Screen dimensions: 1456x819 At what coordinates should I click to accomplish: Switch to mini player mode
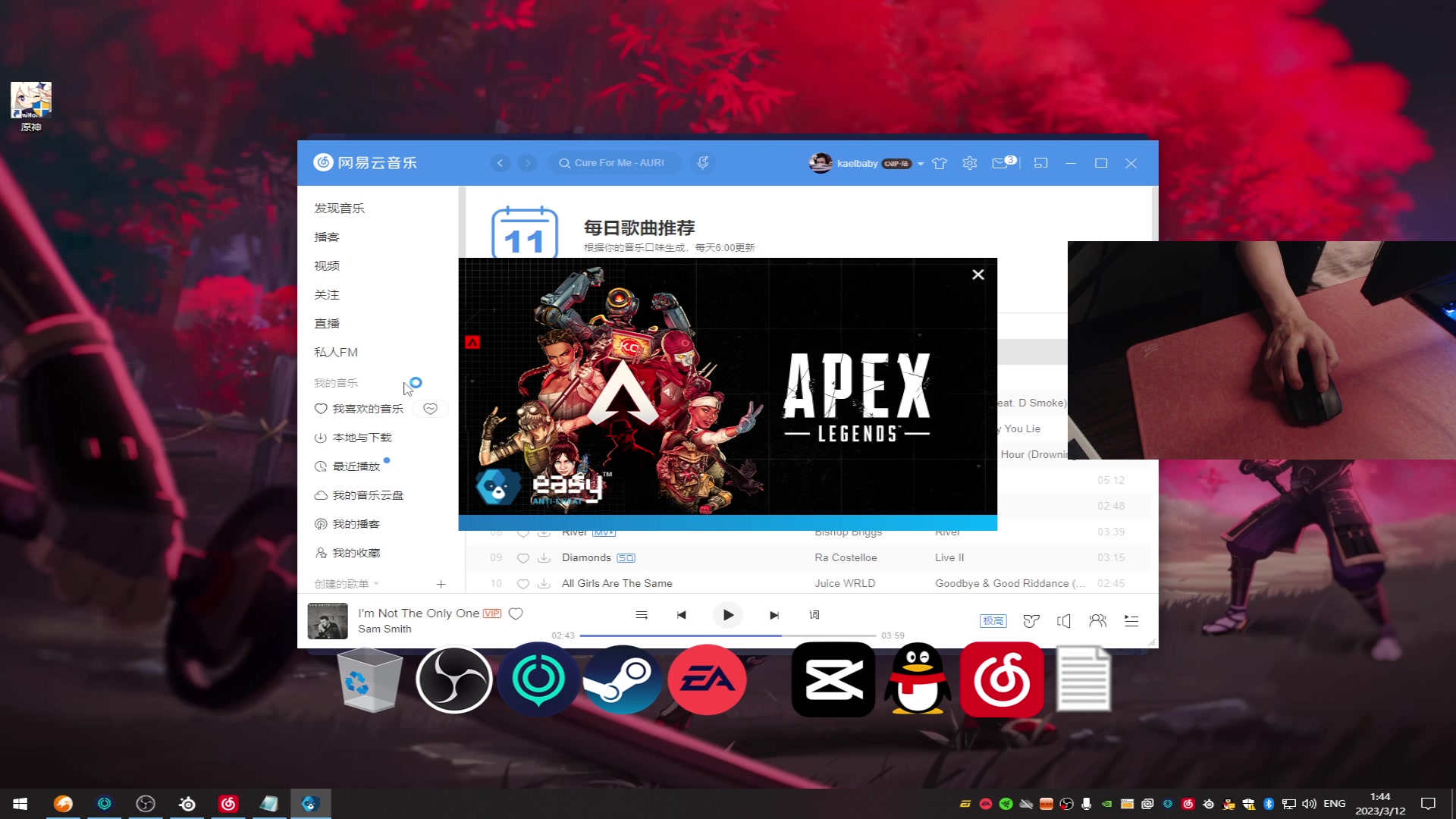(1040, 163)
